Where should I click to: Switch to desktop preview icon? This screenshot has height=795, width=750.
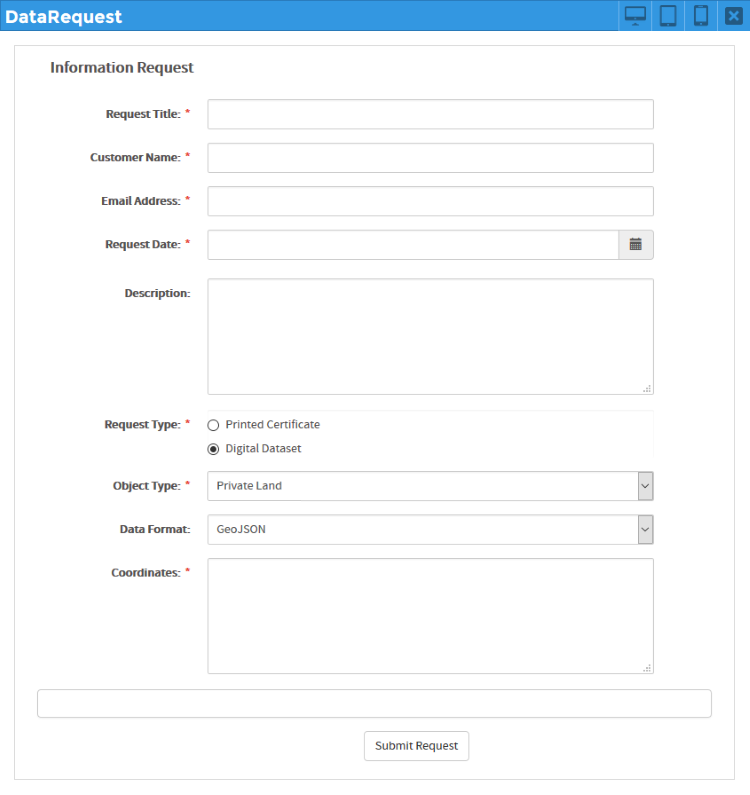(x=635, y=16)
